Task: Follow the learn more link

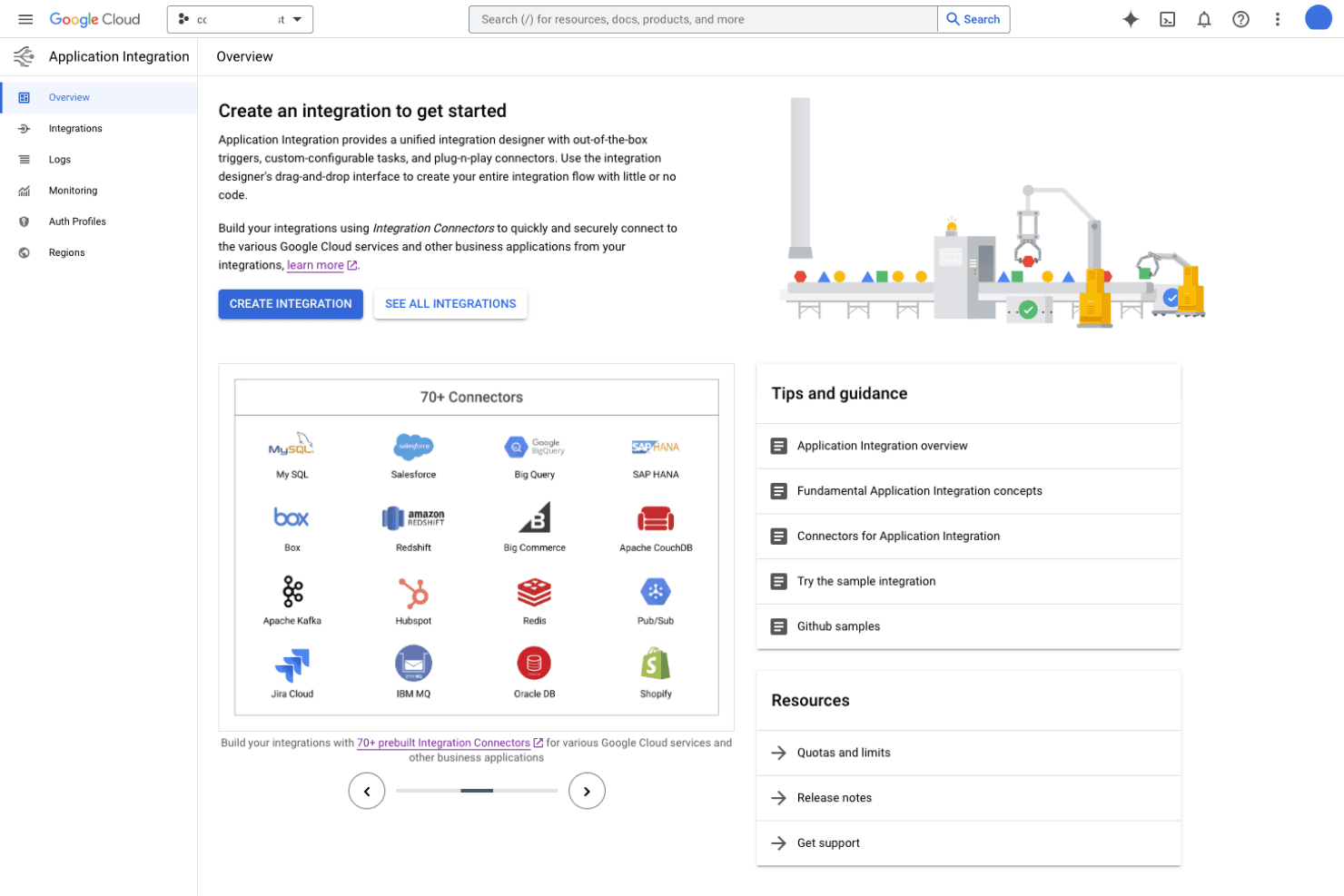Action: [322, 265]
